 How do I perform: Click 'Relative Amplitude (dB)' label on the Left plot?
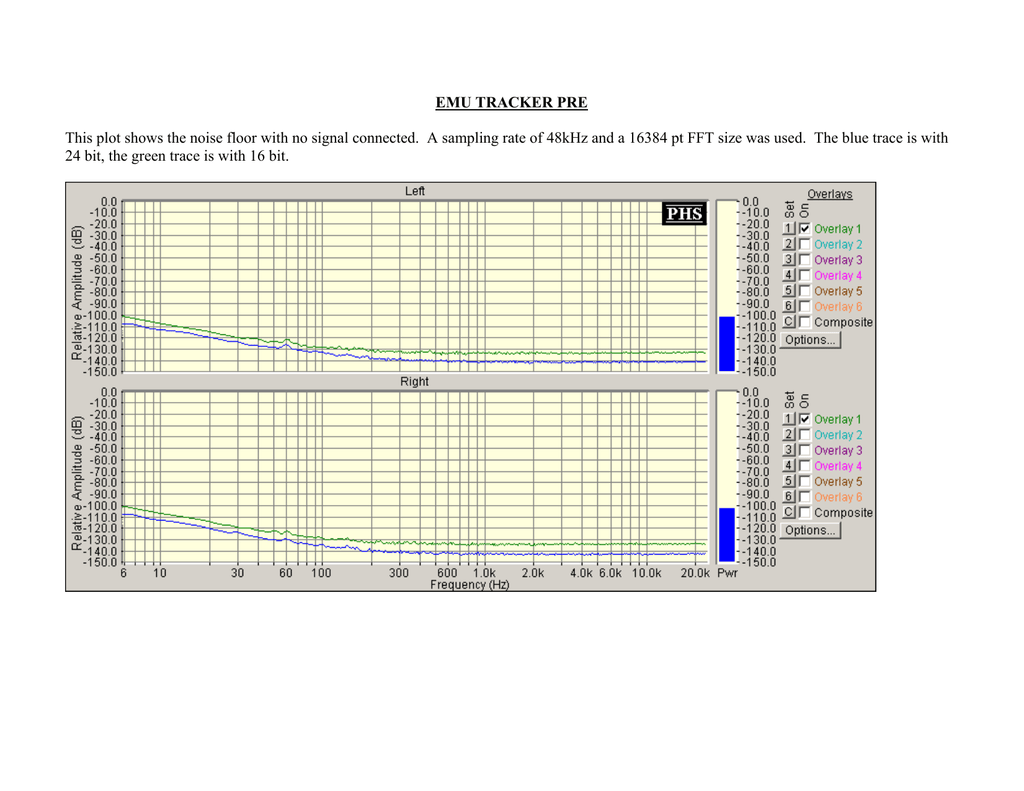pos(77,293)
